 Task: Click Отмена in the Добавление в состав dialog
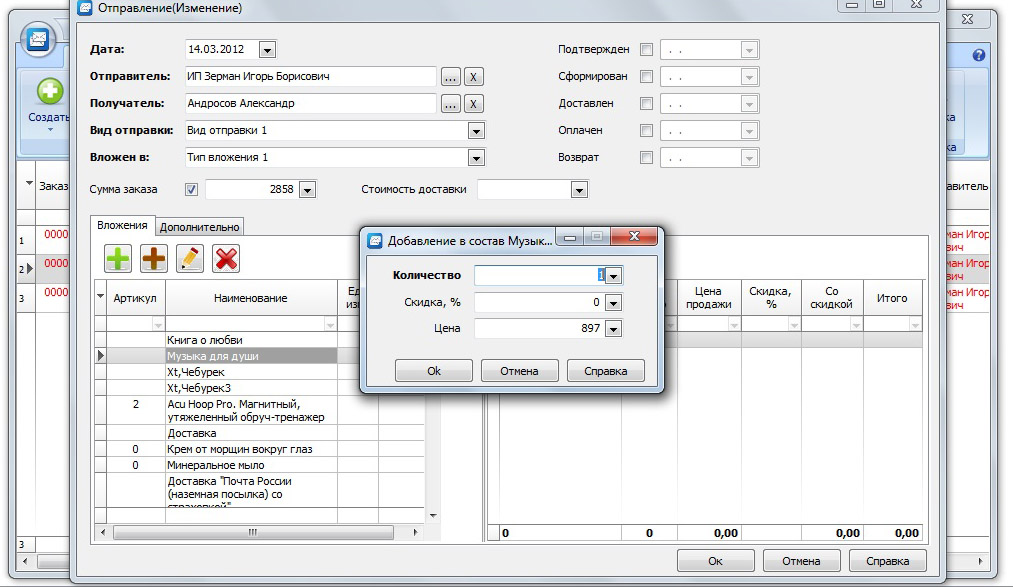[519, 371]
